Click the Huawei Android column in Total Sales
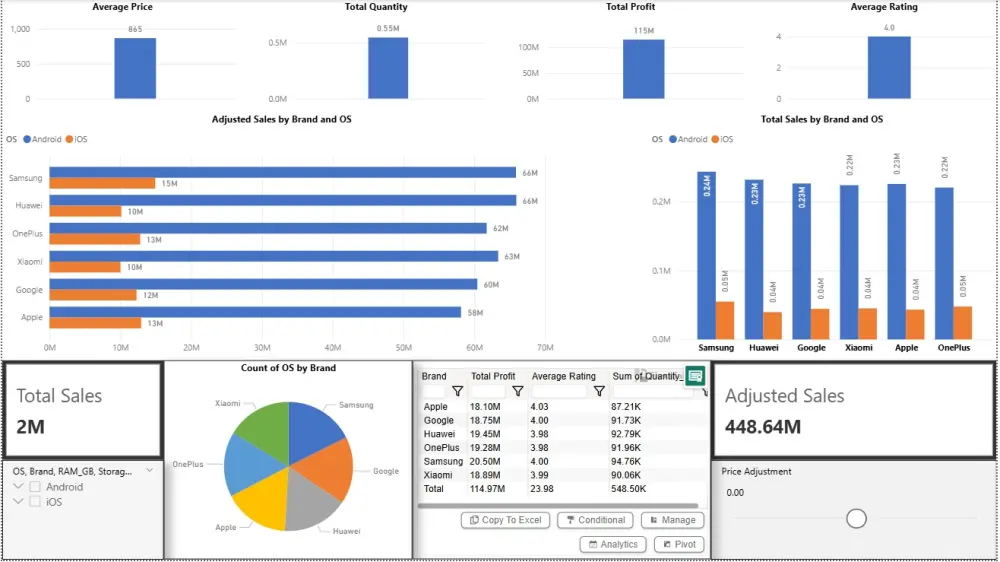The image size is (1000, 562). pyautogui.click(x=754, y=260)
